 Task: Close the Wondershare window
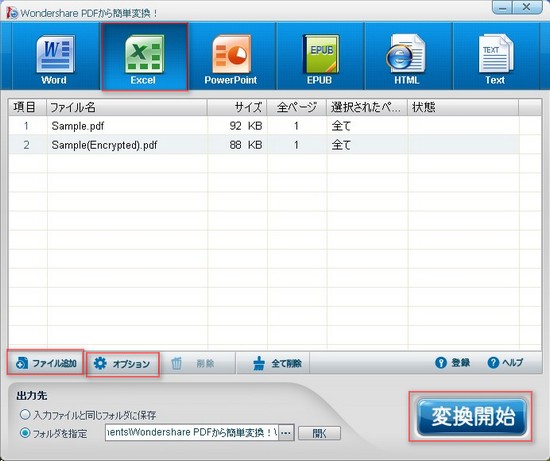pyautogui.click(x=527, y=7)
